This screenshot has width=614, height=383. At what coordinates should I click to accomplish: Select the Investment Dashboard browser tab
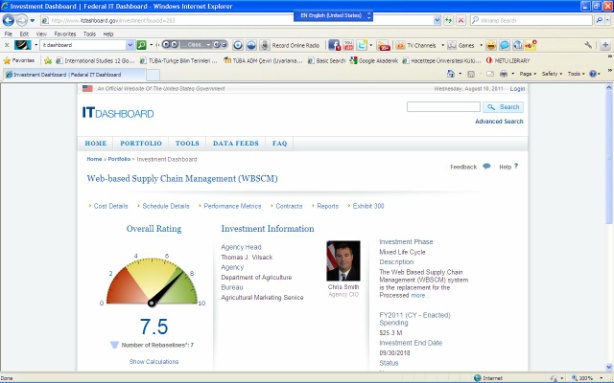tap(74, 74)
